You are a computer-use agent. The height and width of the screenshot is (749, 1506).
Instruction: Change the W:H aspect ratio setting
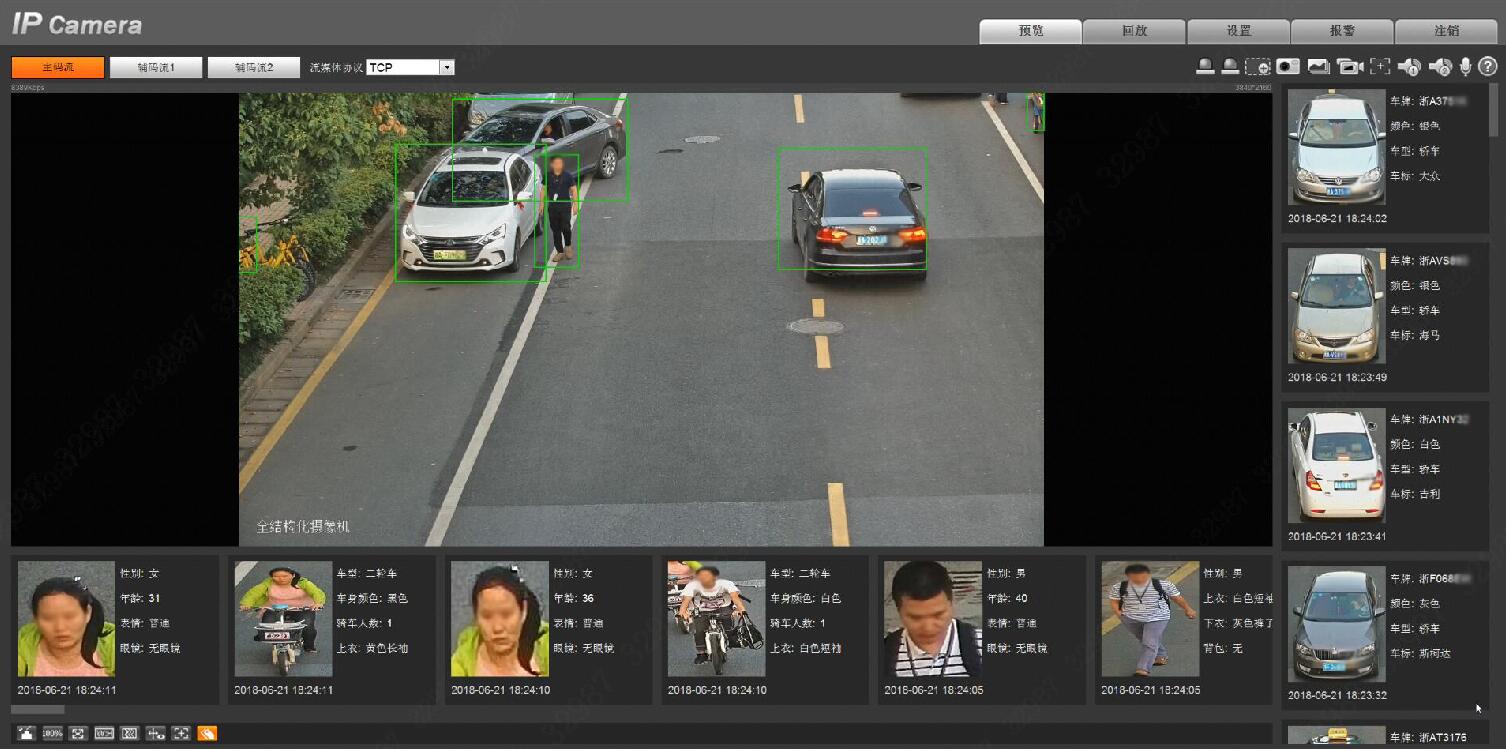tap(104, 734)
